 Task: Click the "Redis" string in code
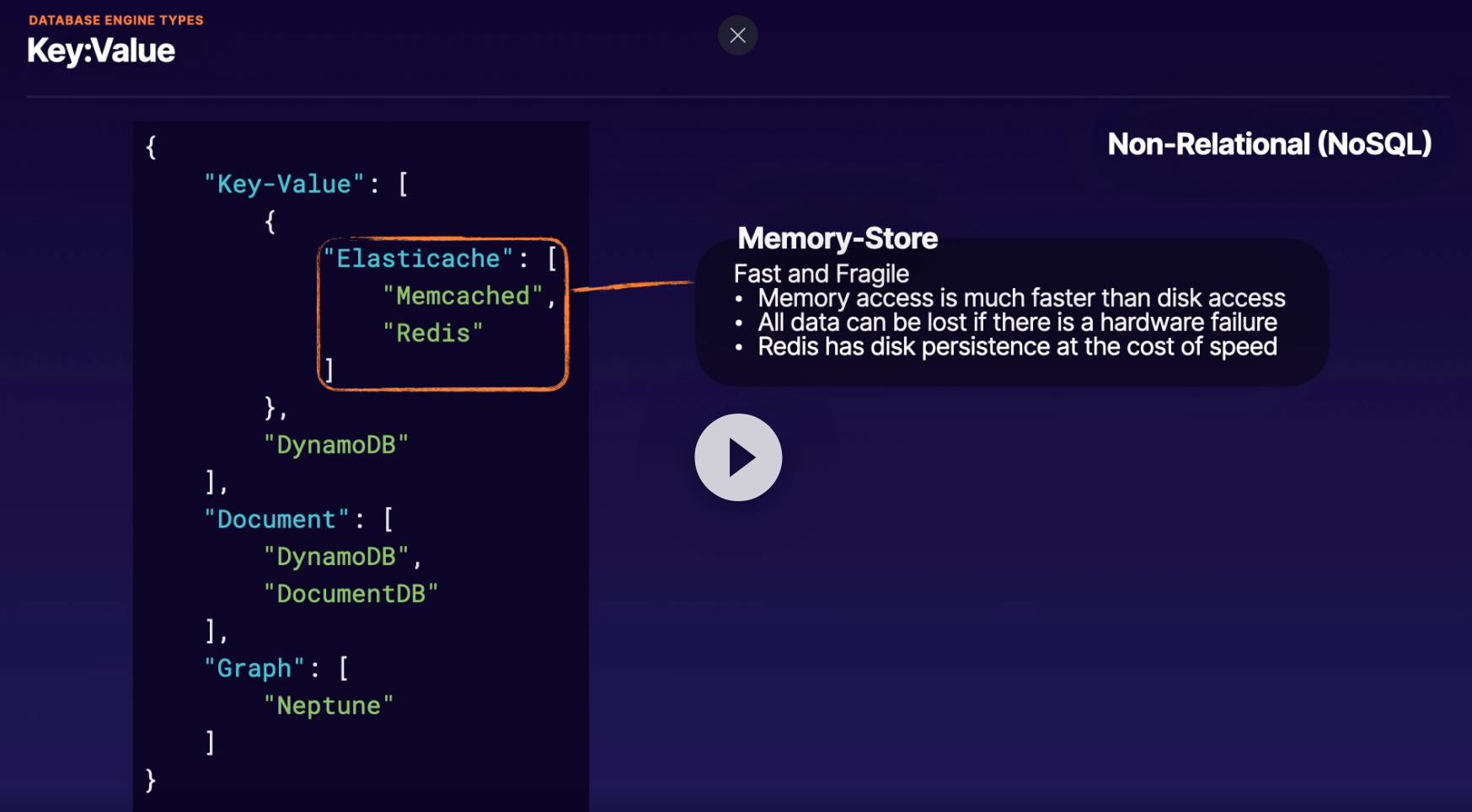[433, 333]
